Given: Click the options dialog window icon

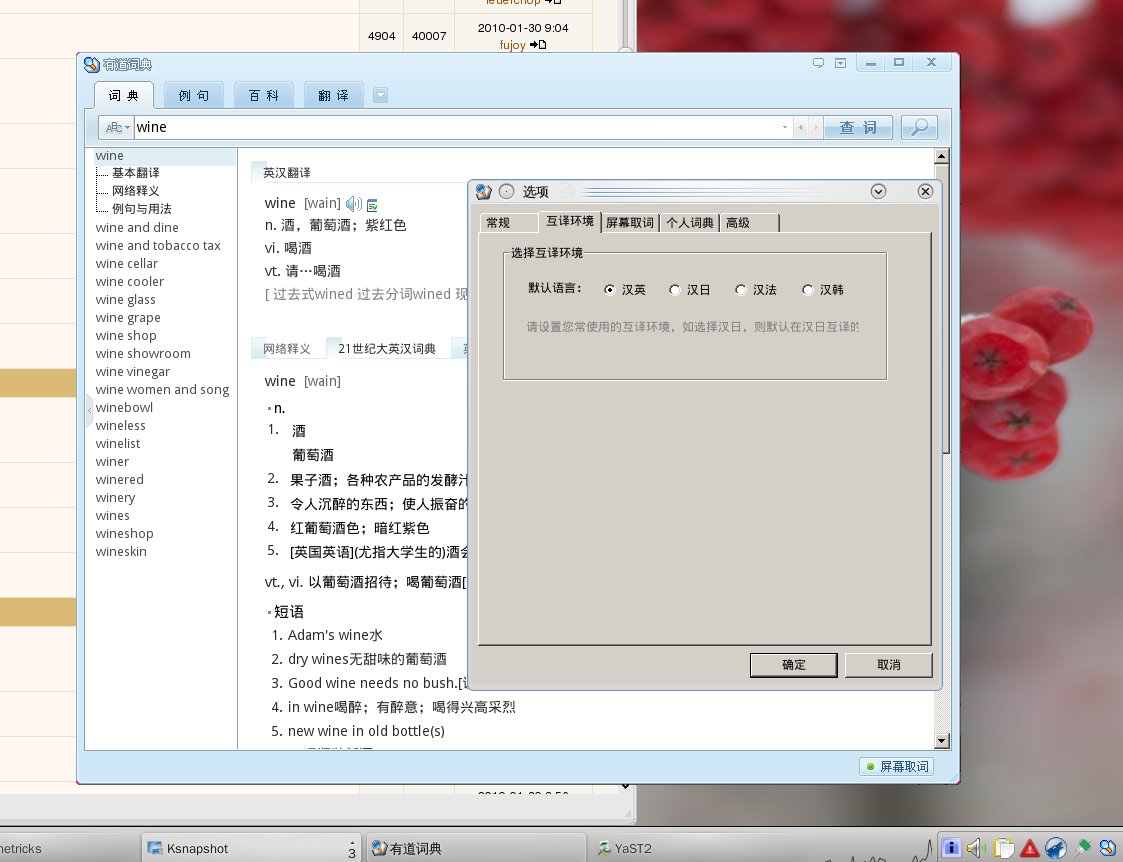Looking at the screenshot, I should click(483, 191).
